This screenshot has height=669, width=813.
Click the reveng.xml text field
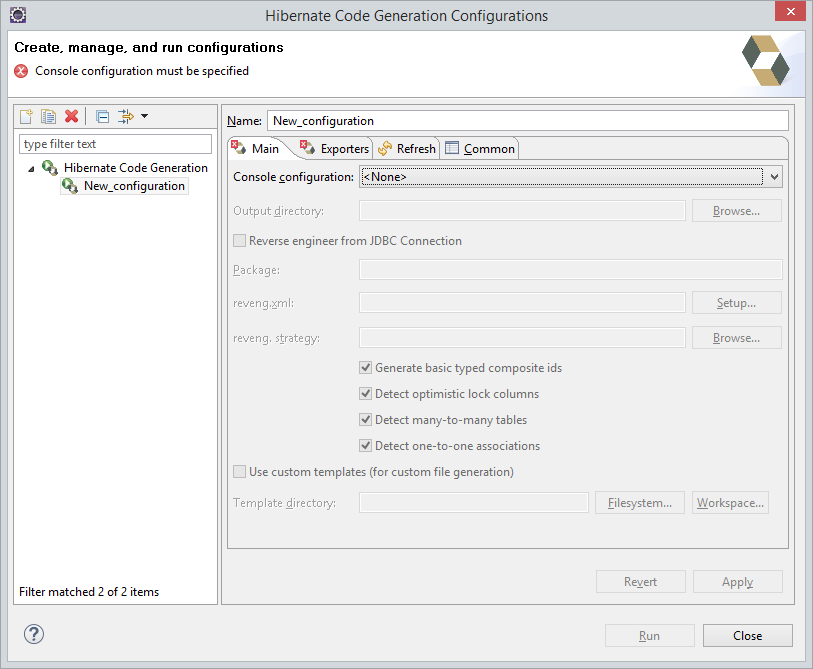tap(522, 303)
